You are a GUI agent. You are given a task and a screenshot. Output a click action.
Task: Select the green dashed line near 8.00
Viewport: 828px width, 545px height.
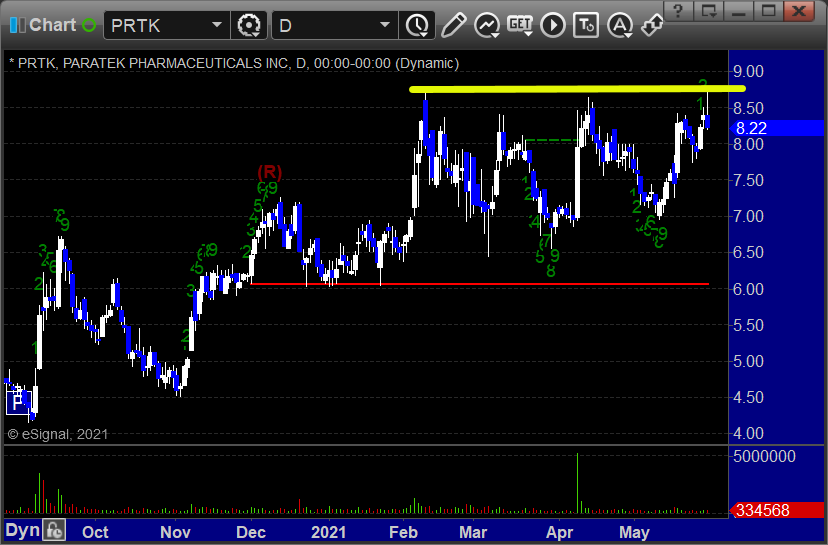pos(552,140)
